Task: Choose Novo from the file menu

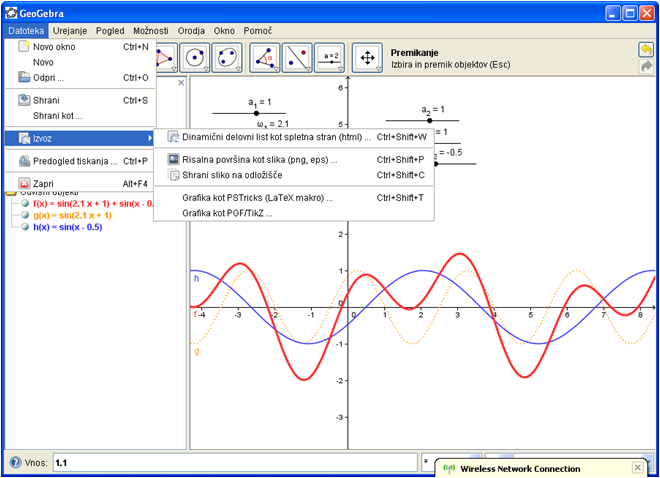Action: tap(80, 62)
